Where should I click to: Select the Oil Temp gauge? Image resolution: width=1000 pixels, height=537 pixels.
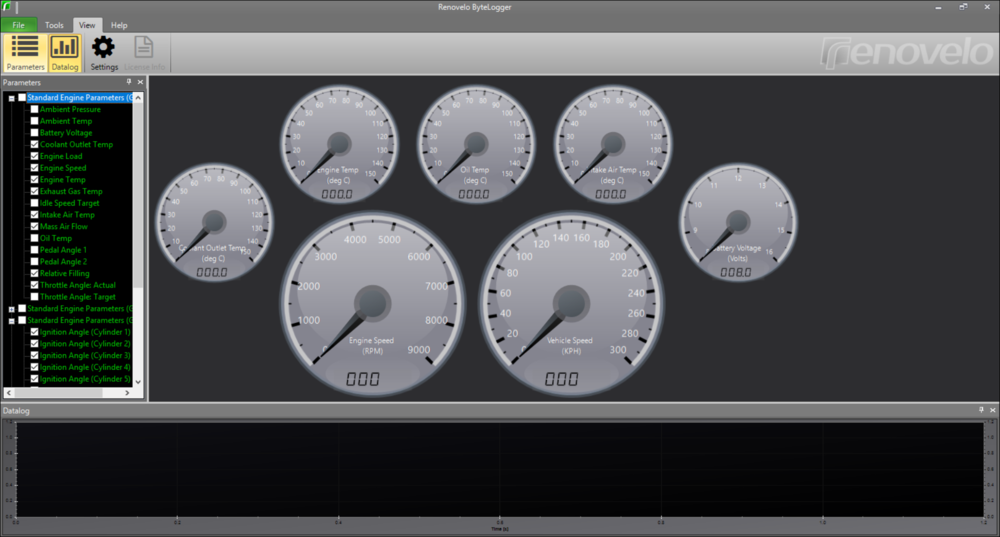pos(476,144)
